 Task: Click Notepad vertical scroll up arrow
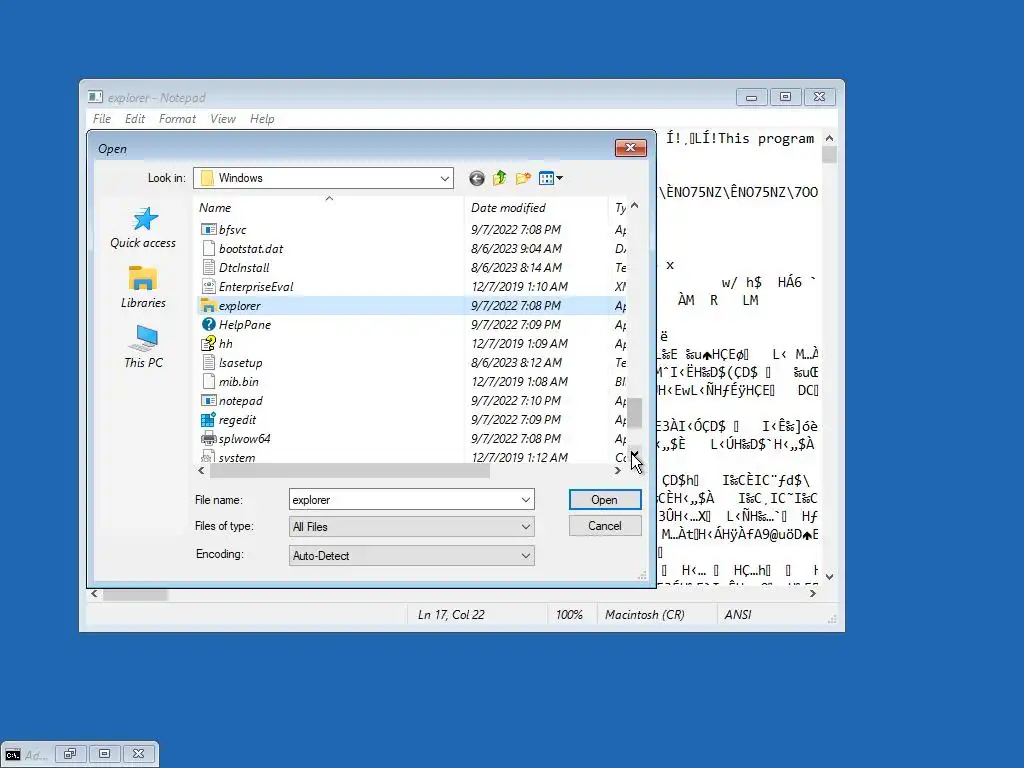(829, 138)
